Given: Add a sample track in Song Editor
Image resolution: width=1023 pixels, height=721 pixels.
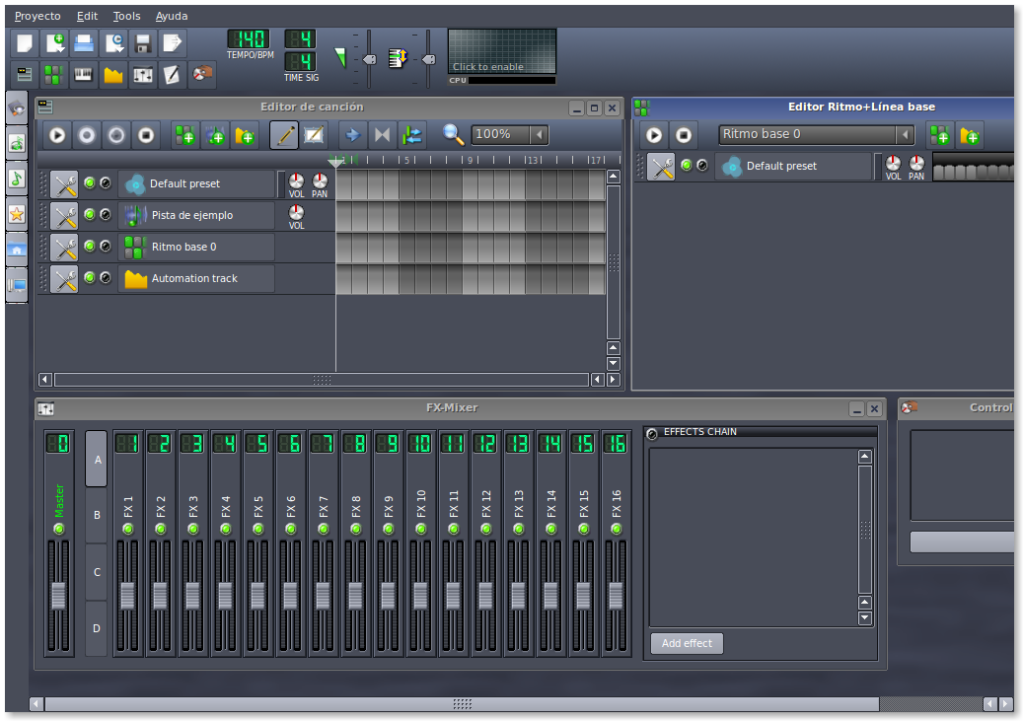Looking at the screenshot, I should tap(215, 136).
